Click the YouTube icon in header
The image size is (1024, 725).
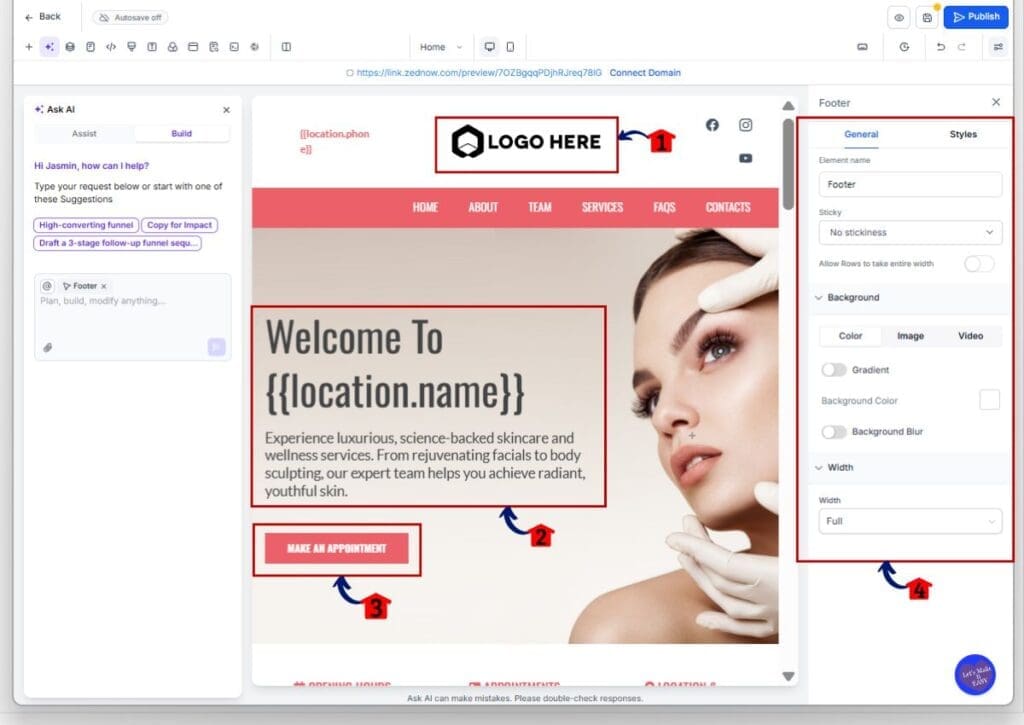coord(745,158)
